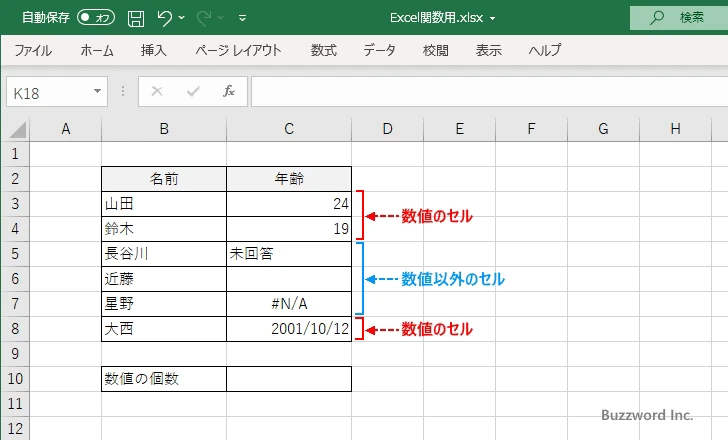Image resolution: width=728 pixels, height=440 pixels.
Task: Select column C header
Action: (289, 129)
